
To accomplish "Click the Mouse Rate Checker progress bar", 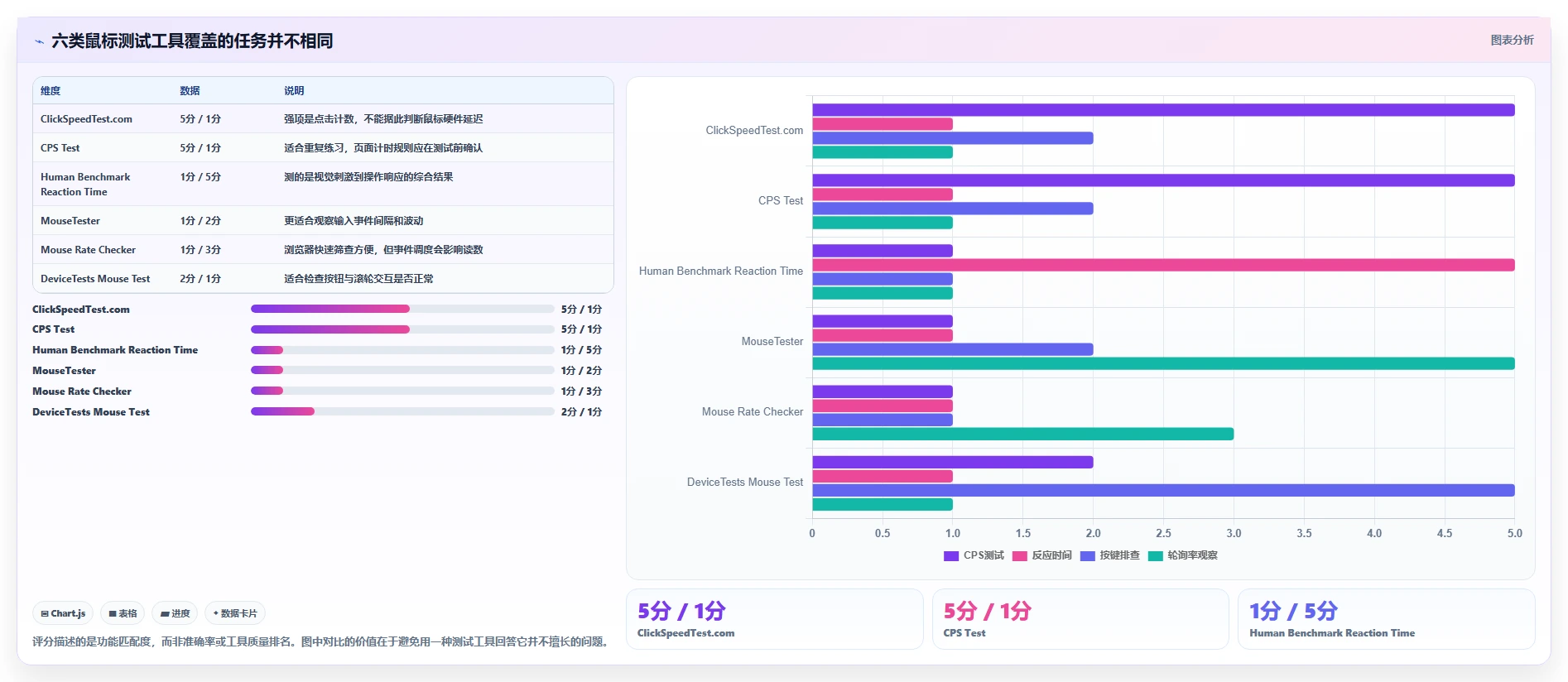I will tap(402, 391).
